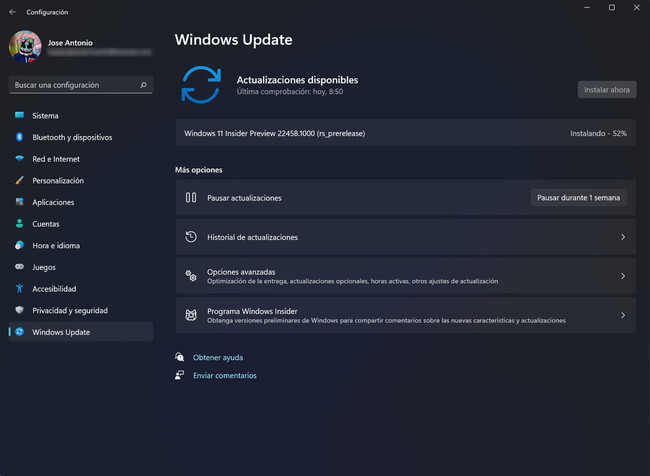Click the paintbrush icon for Personalización
The image size is (650, 476).
click(19, 180)
